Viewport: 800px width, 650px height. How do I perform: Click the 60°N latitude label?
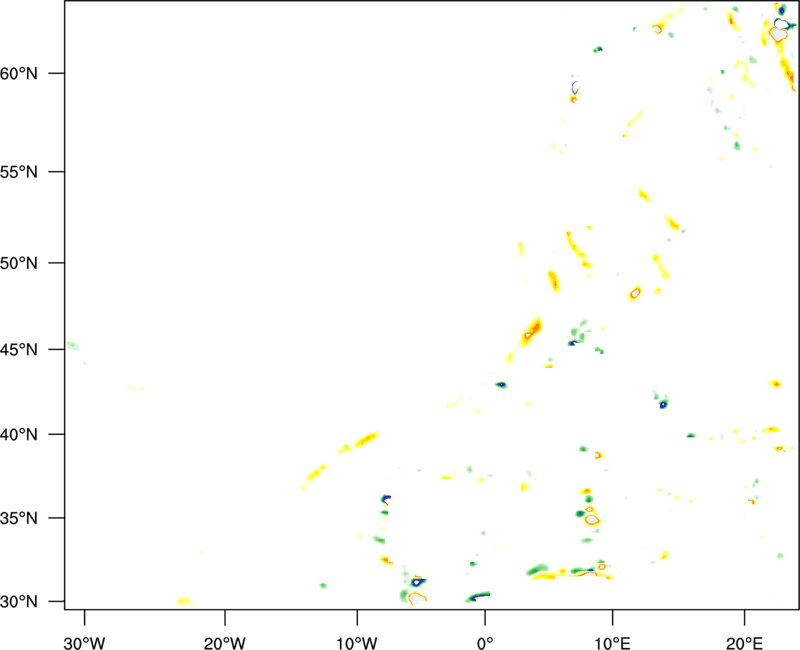click(18, 73)
